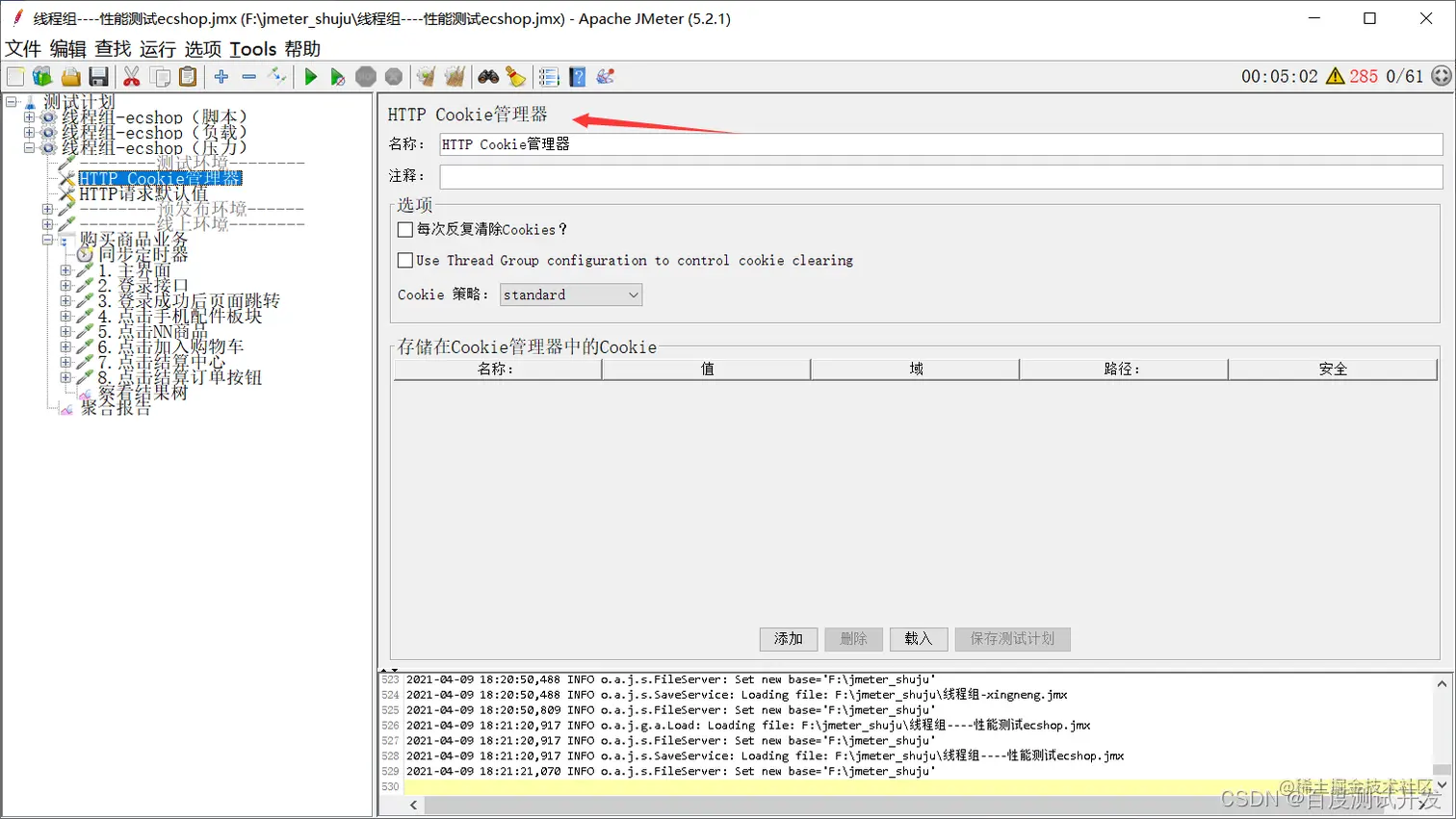Viewport: 1456px width, 819px height.
Task: Click the 安全 column header
Action: point(1333,369)
